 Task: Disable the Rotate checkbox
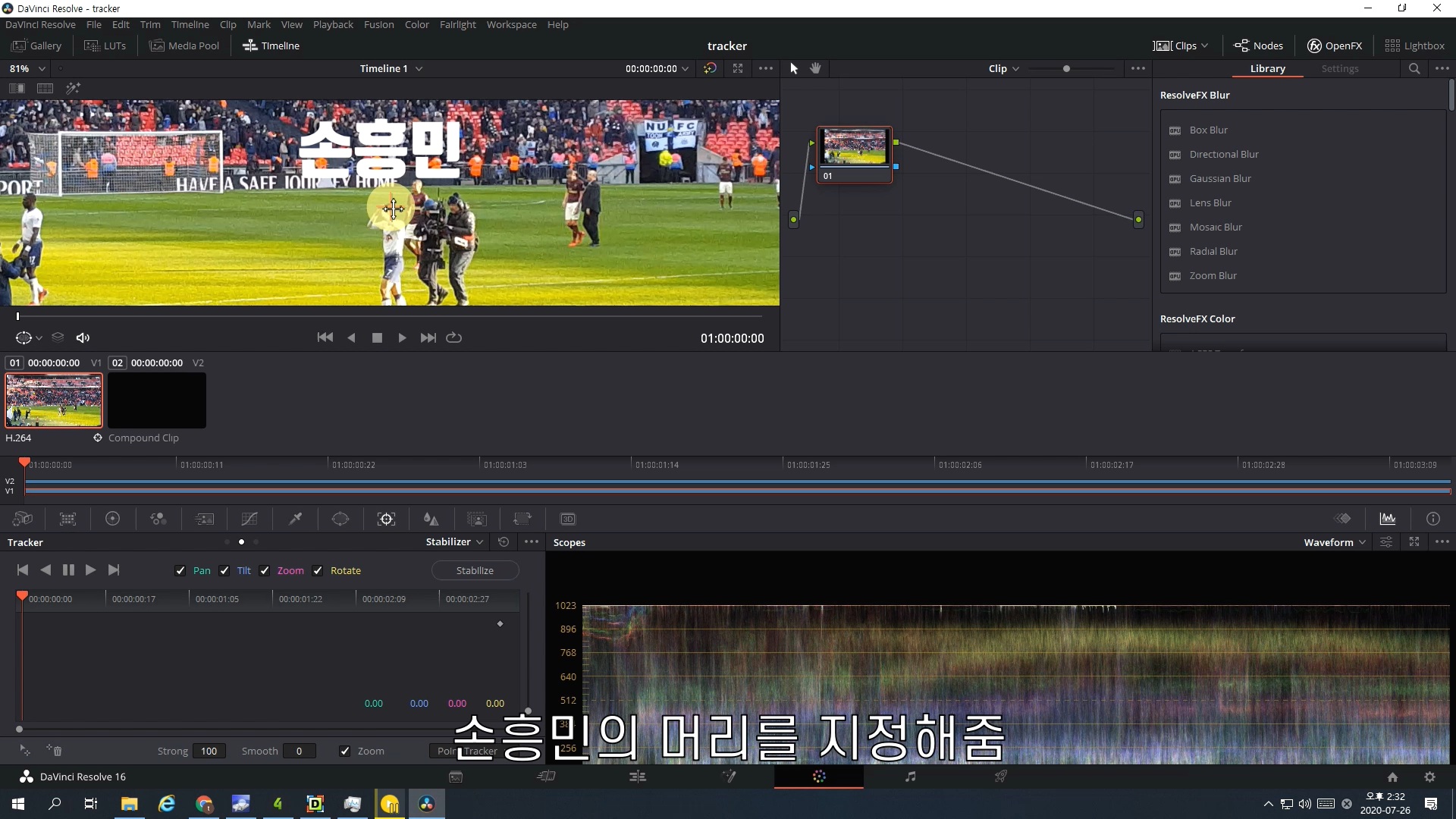click(x=318, y=570)
